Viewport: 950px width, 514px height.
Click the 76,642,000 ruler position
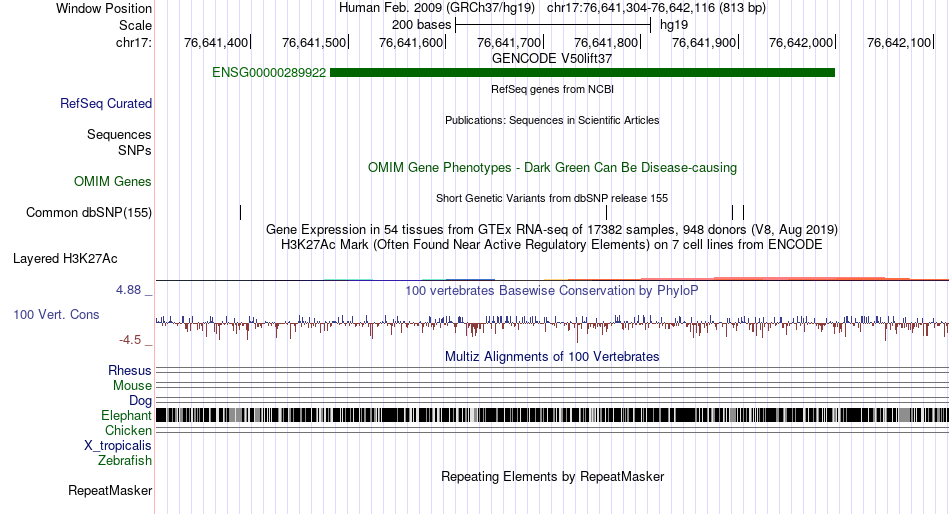[x=801, y=42]
